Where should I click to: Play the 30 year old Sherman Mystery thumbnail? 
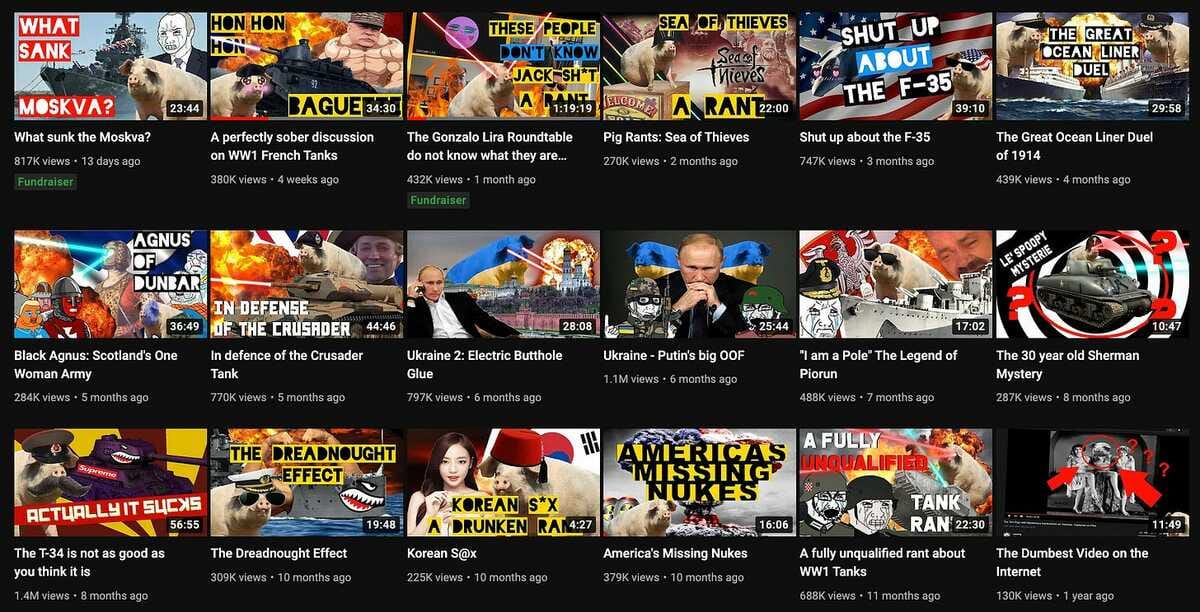coord(1092,285)
